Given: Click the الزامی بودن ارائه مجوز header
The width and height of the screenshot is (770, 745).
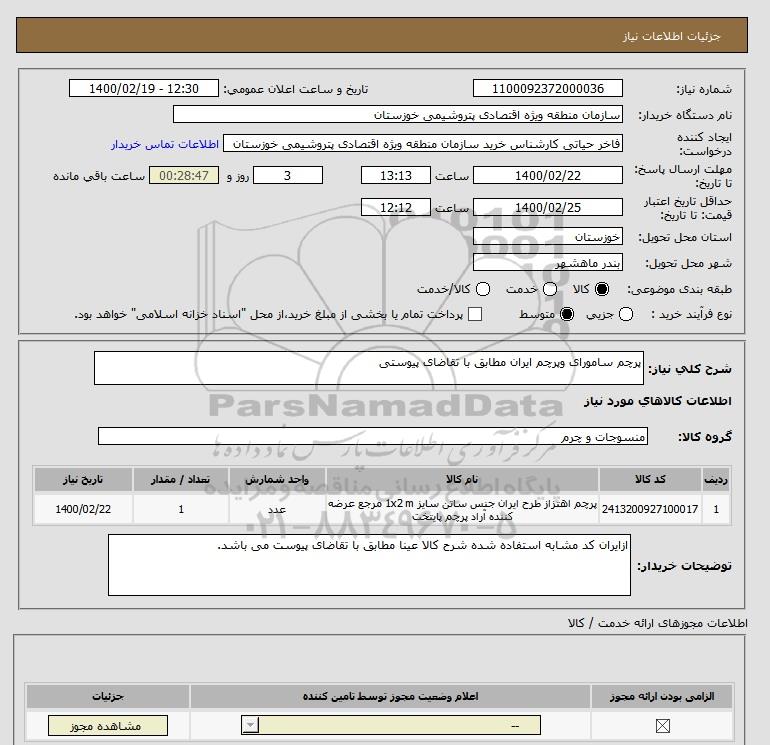Looking at the screenshot, I should [662, 696].
